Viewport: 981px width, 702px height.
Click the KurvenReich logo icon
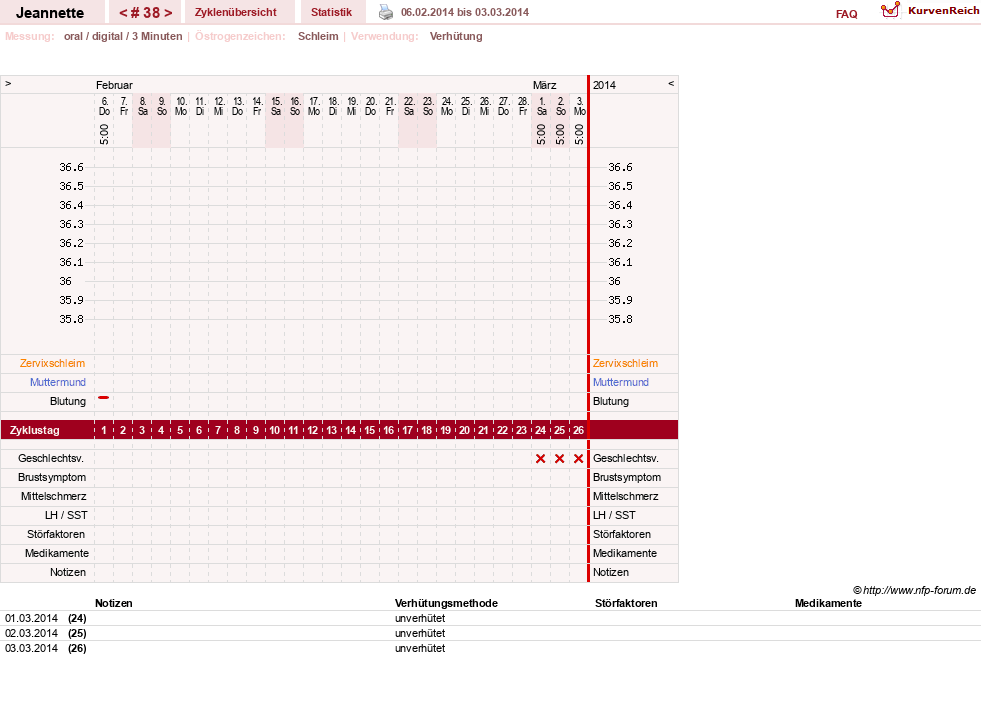point(890,10)
